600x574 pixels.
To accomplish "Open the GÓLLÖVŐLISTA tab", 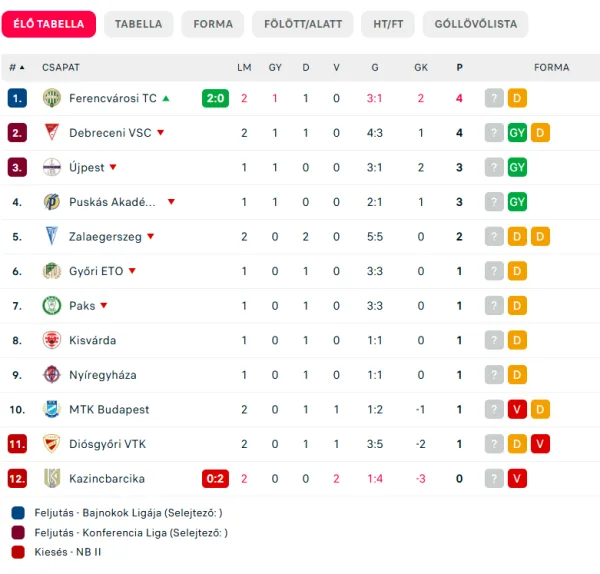I will 476,24.
